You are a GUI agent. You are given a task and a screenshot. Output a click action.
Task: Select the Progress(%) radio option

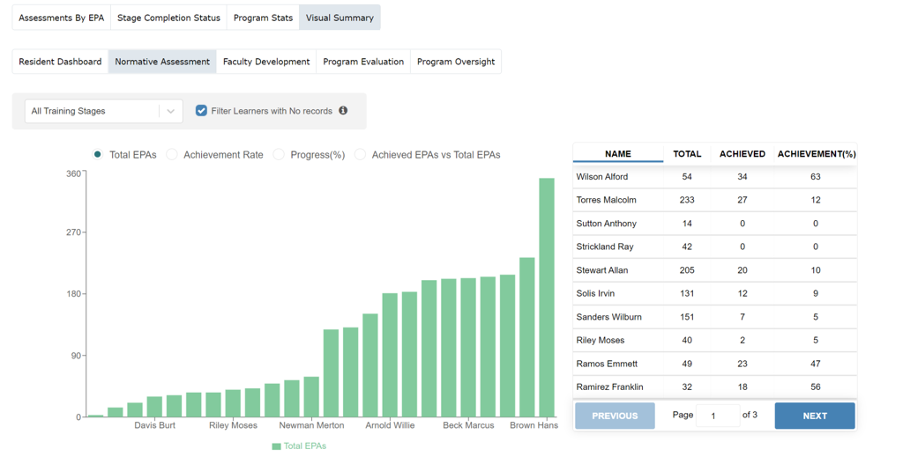click(x=281, y=155)
